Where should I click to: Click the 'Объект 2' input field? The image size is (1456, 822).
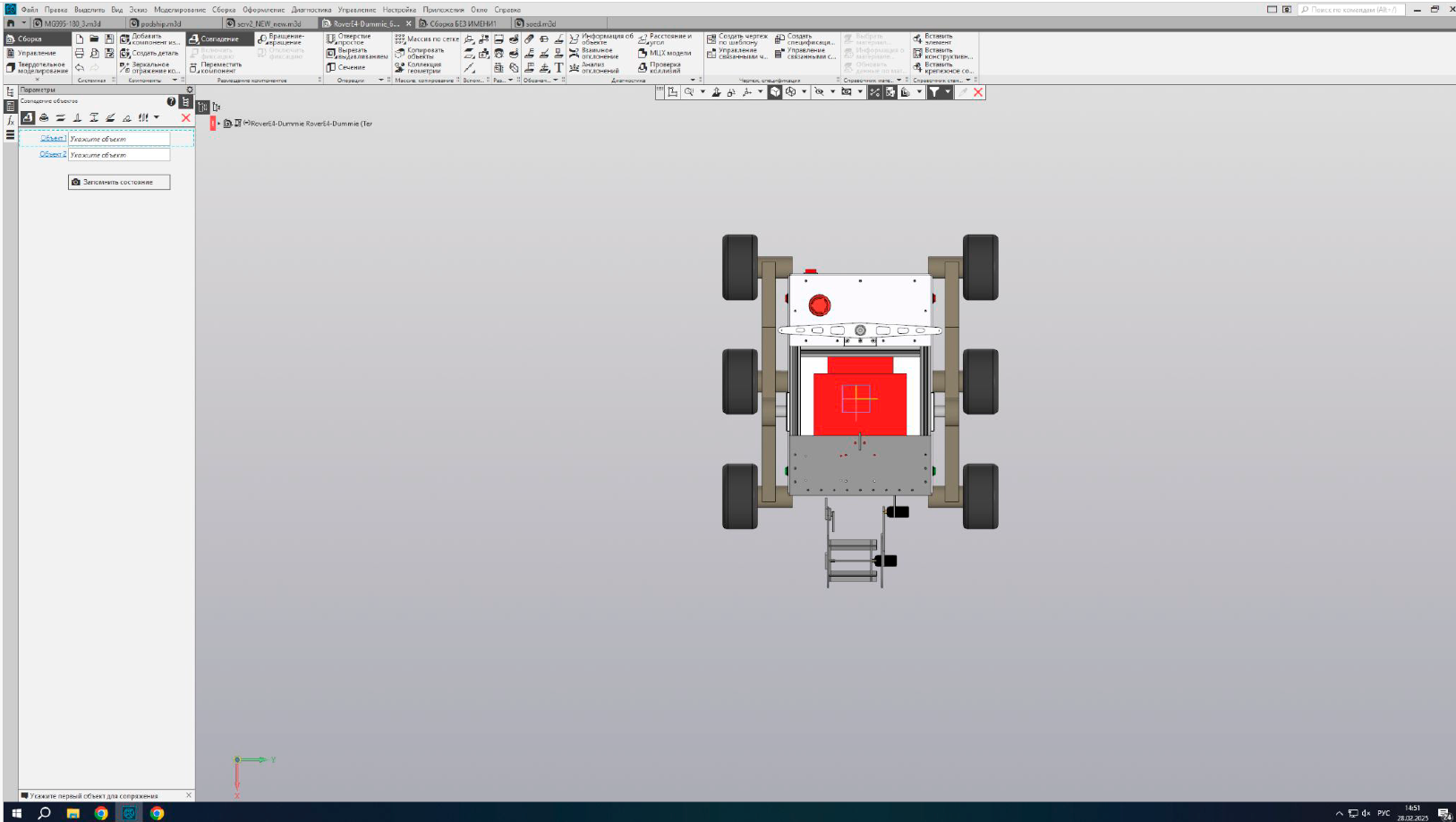coord(119,155)
